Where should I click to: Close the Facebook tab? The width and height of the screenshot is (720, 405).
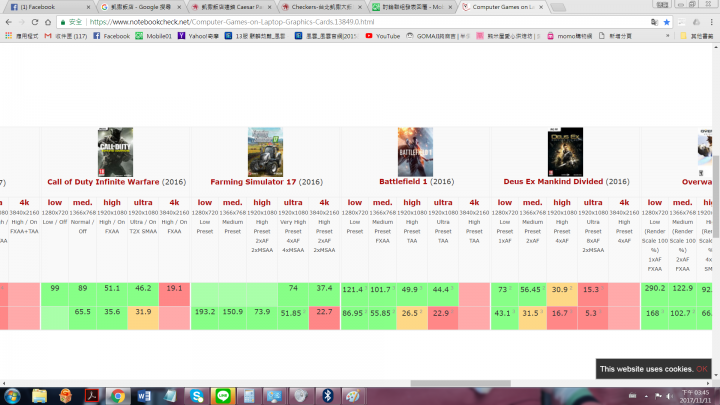click(x=88, y=7)
